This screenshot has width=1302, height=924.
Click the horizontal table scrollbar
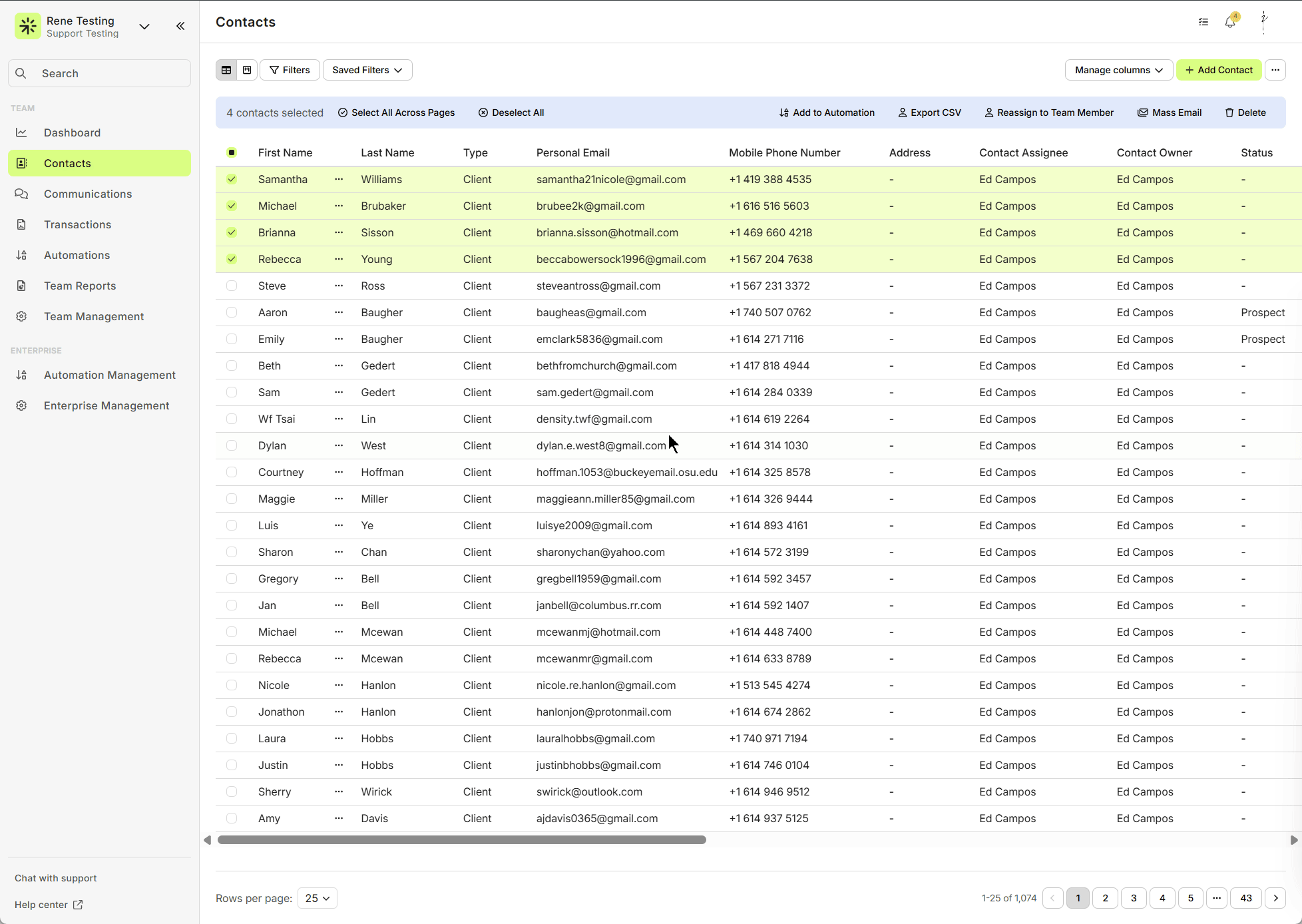coord(461,840)
